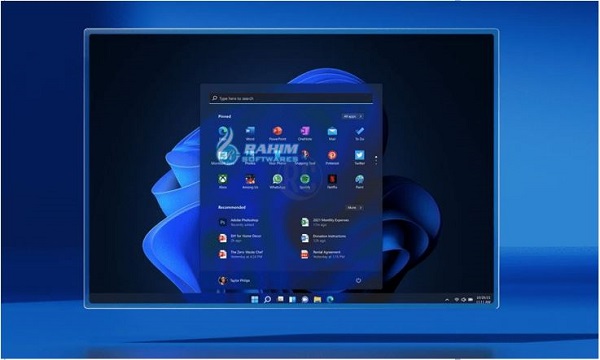
Task: Launch Spotify from the pinned apps
Action: point(305,181)
